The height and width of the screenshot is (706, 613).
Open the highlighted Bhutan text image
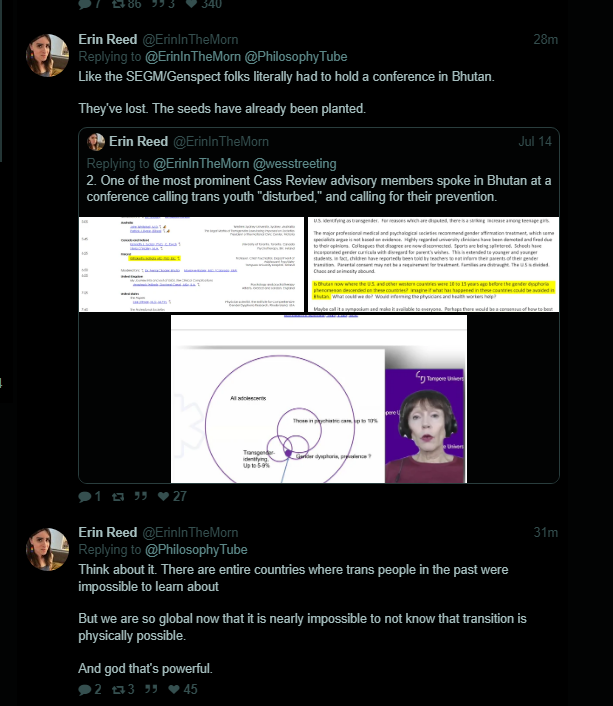(x=433, y=264)
